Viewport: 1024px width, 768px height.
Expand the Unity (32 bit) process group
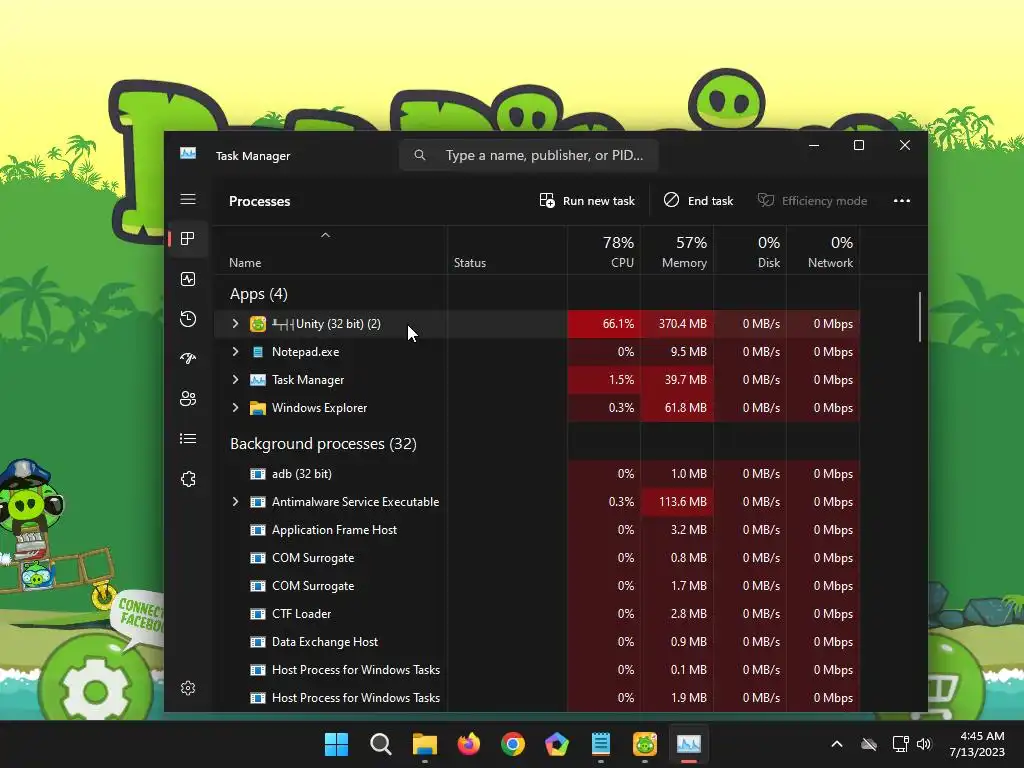point(235,324)
